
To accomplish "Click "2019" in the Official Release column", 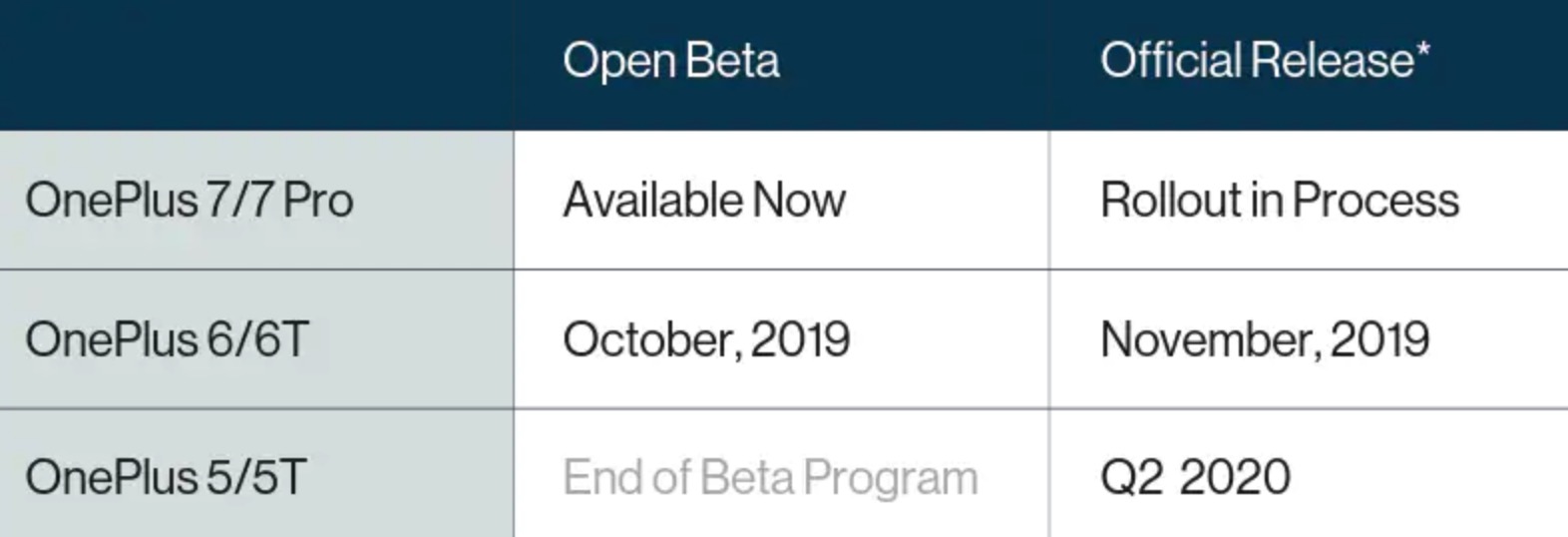I will pyautogui.click(x=1379, y=339).
